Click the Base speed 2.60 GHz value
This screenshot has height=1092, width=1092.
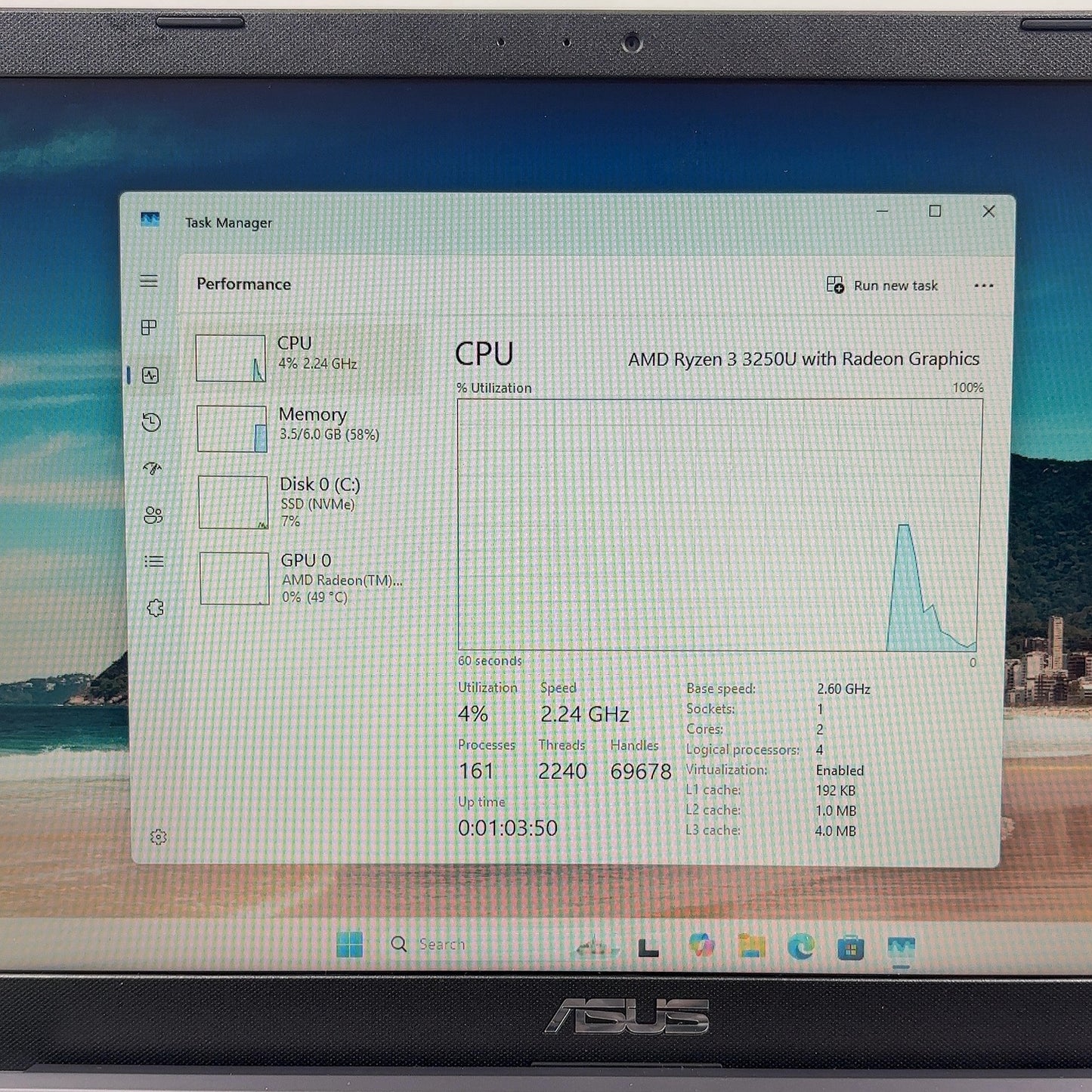click(x=843, y=689)
